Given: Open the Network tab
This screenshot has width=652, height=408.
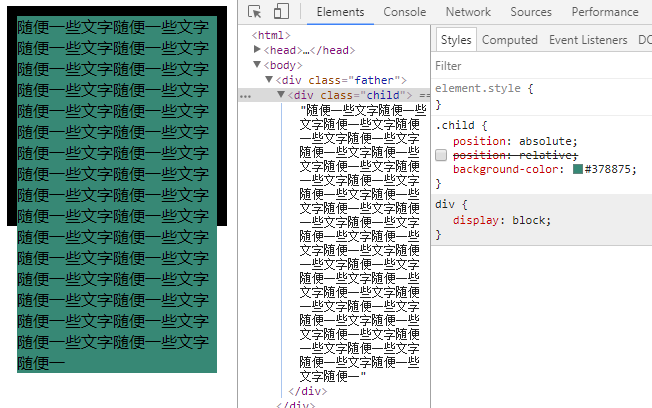Looking at the screenshot, I should (x=468, y=12).
